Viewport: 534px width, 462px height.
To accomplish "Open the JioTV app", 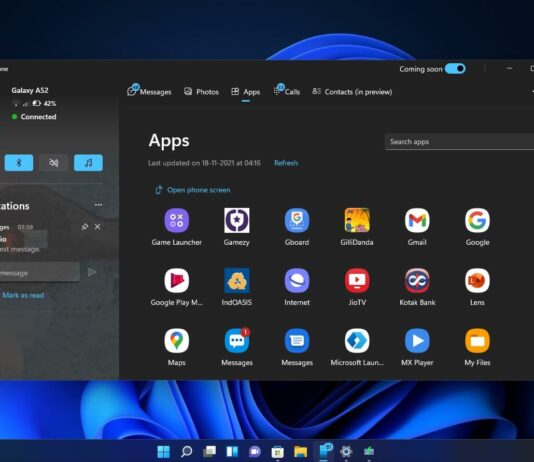I will pos(357,281).
